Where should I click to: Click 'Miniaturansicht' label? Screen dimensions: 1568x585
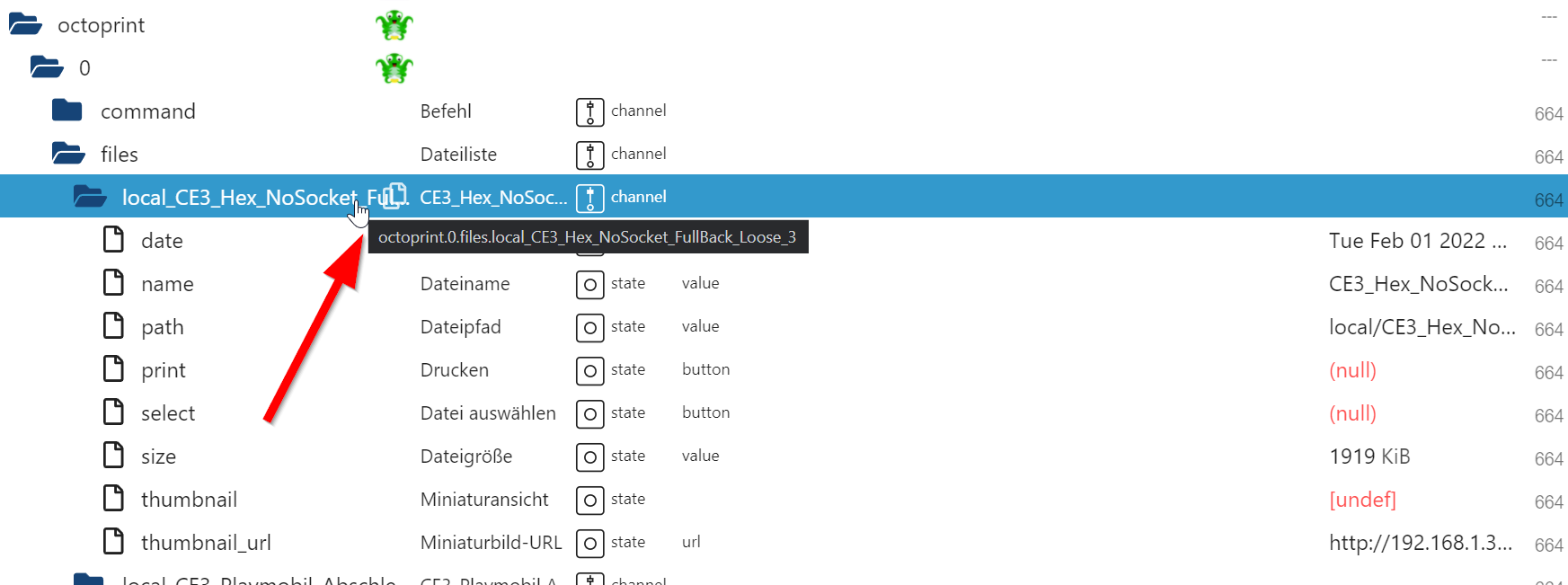[484, 500]
